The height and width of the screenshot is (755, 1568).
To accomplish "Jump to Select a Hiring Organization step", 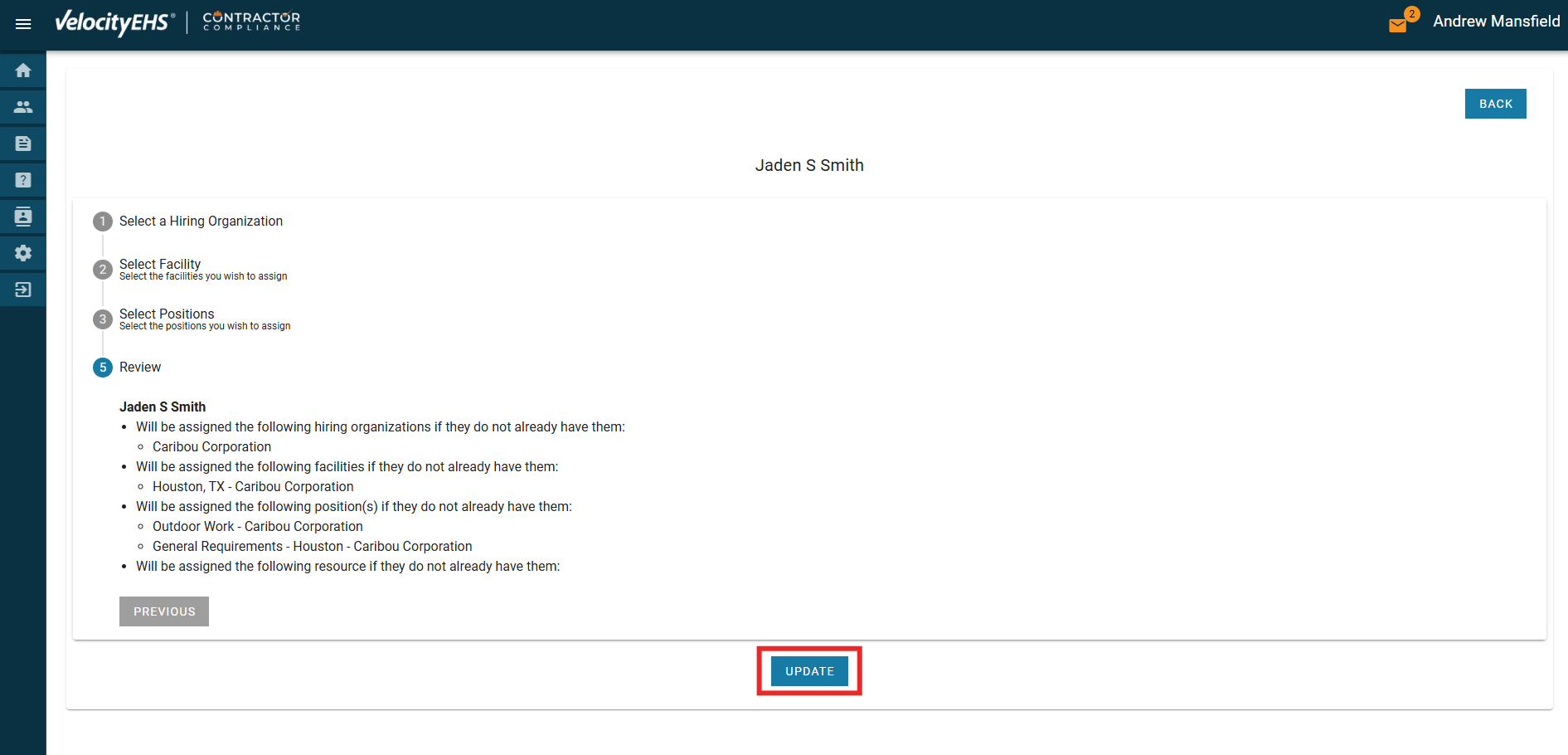I will 201,222.
